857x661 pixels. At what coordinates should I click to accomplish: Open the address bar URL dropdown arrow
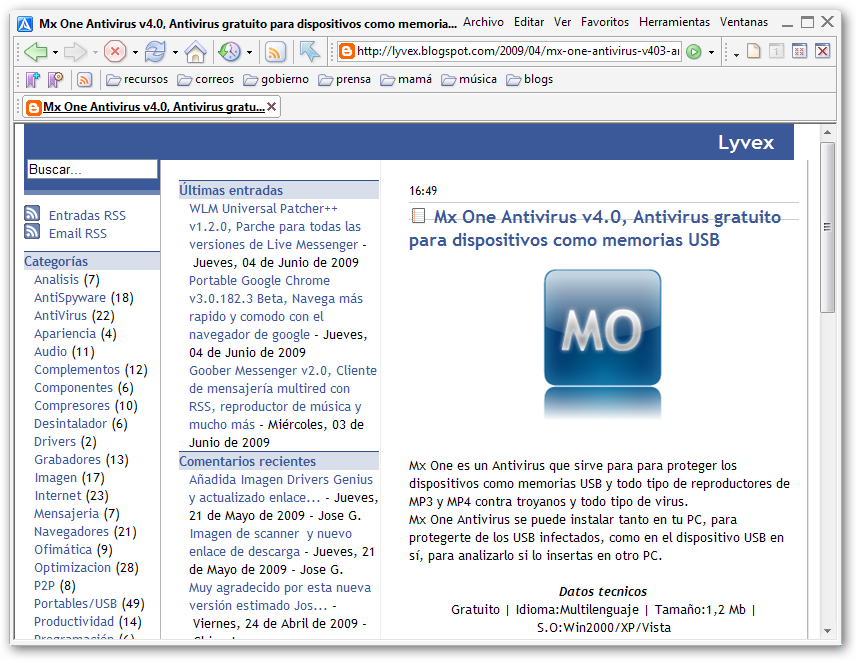point(711,52)
